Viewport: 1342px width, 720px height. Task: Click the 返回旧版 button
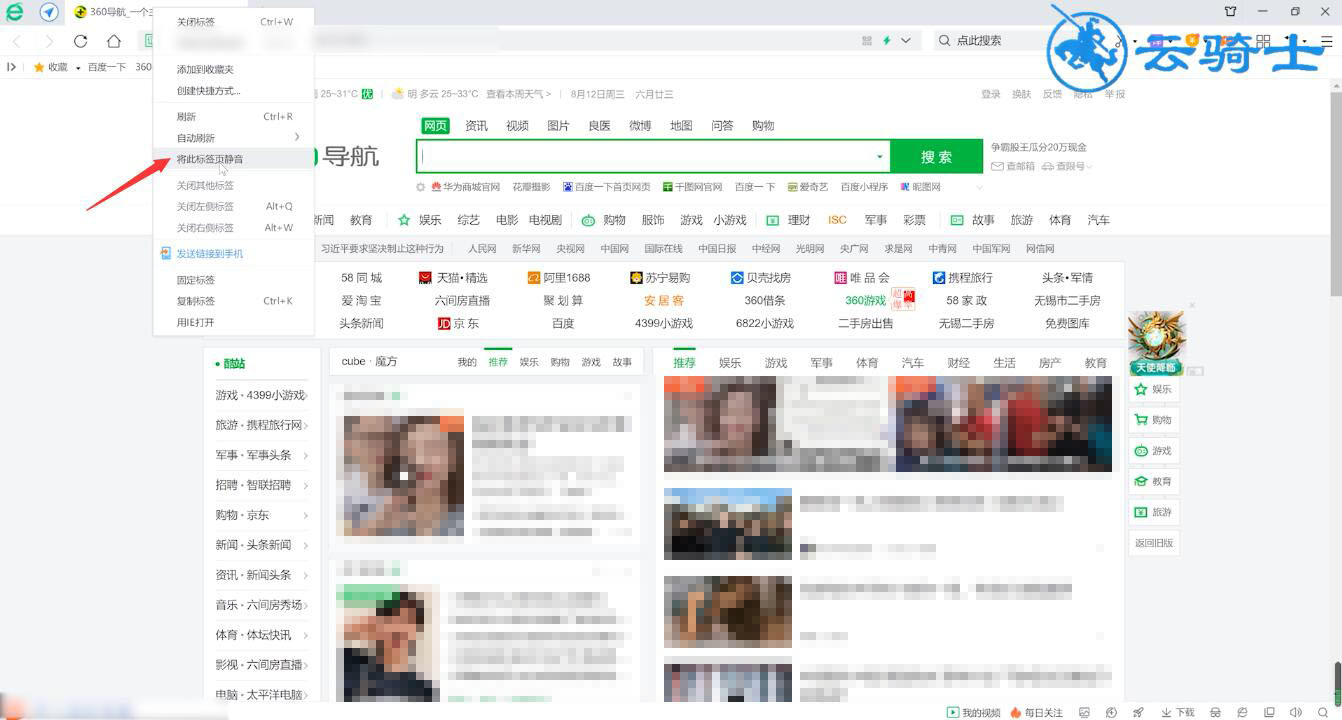click(x=1153, y=543)
